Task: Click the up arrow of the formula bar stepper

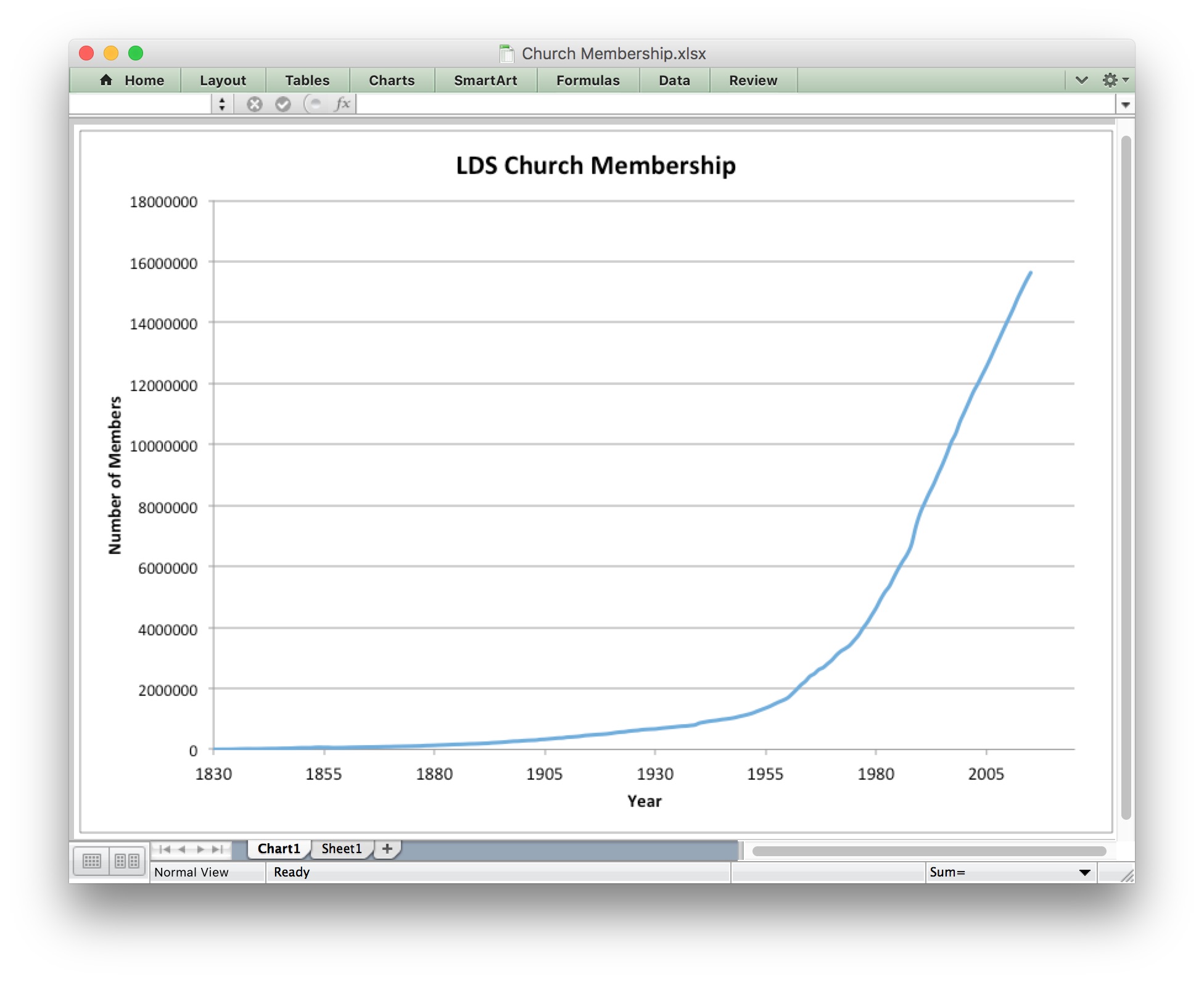Action: [x=222, y=100]
